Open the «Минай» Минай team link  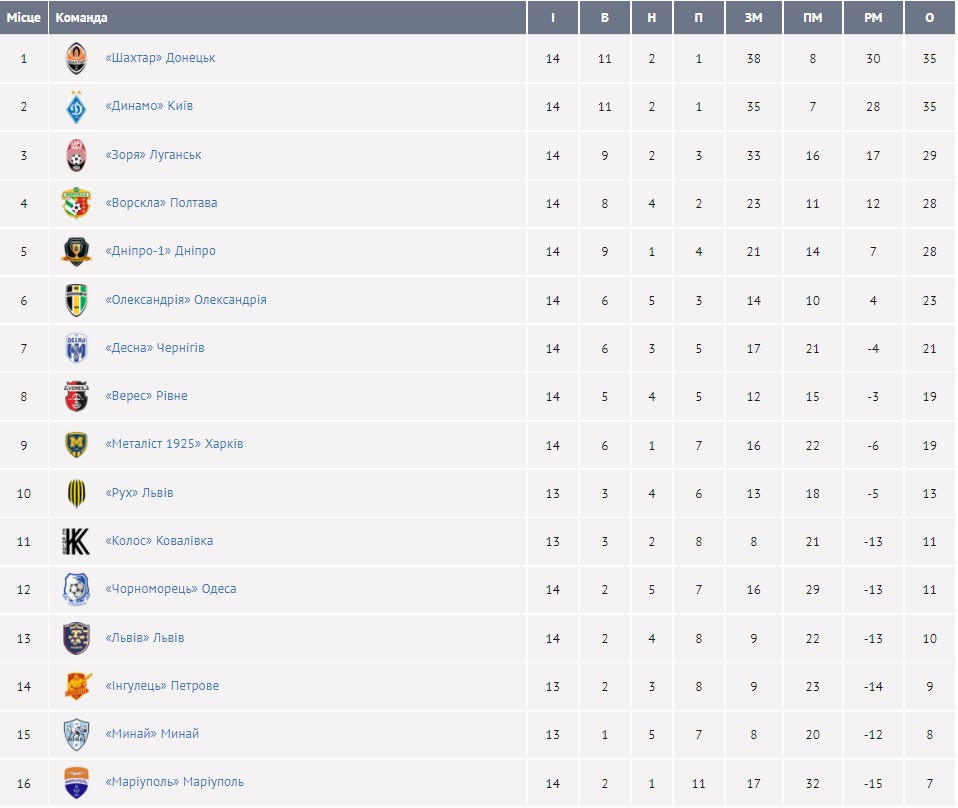point(151,734)
